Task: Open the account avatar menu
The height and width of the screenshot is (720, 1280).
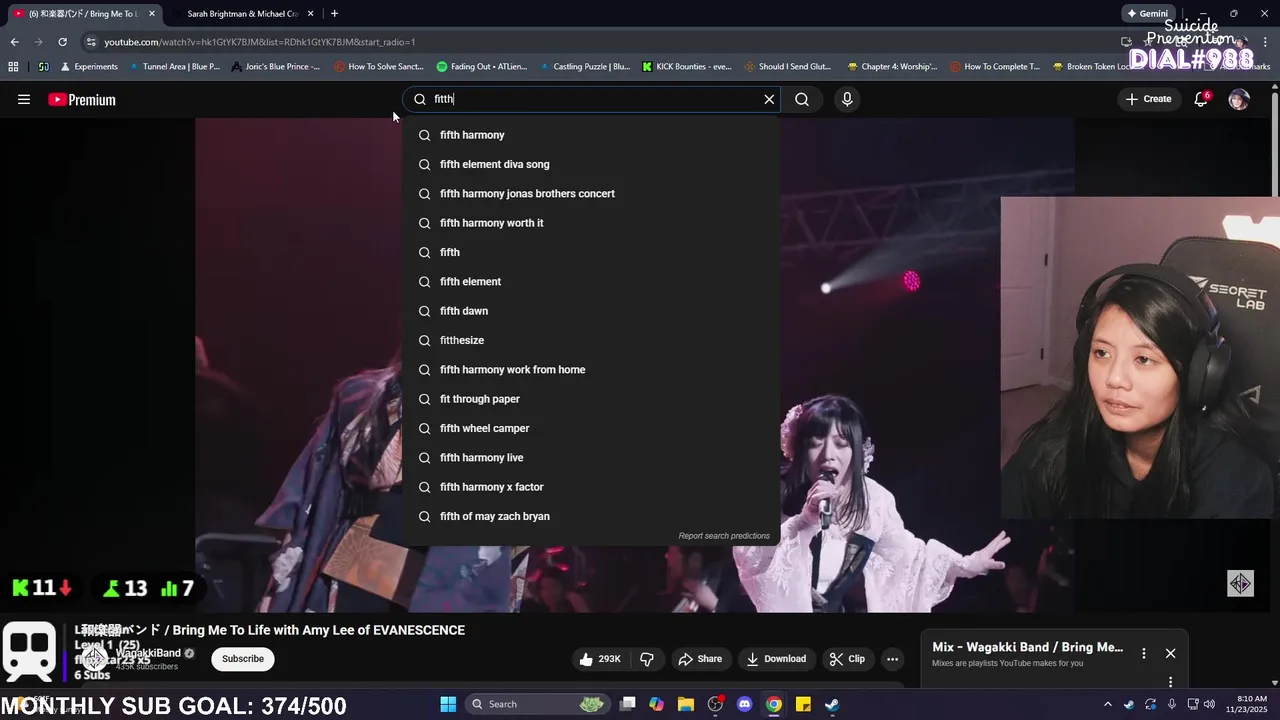Action: (x=1239, y=99)
